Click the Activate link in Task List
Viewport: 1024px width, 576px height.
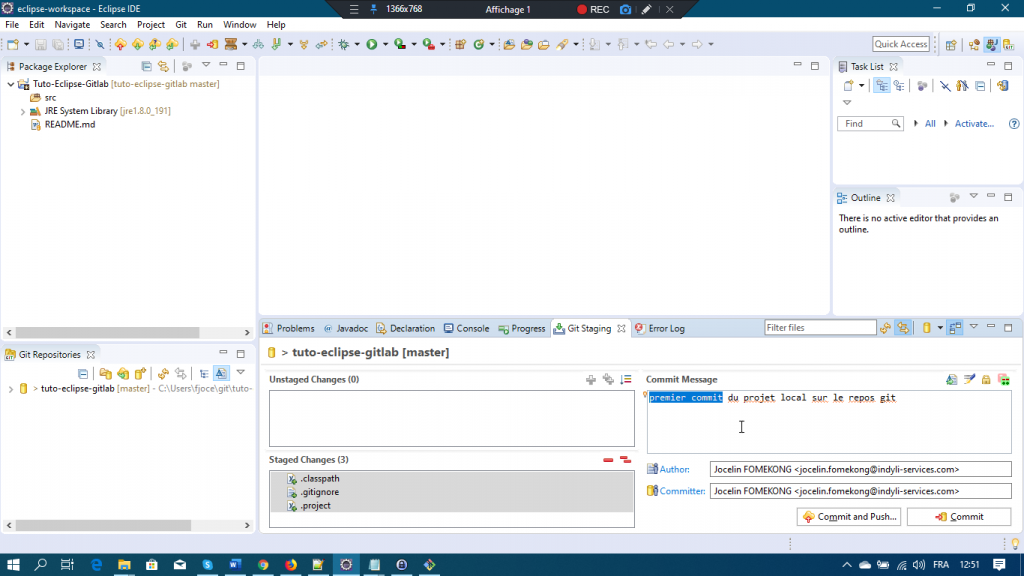click(x=974, y=123)
